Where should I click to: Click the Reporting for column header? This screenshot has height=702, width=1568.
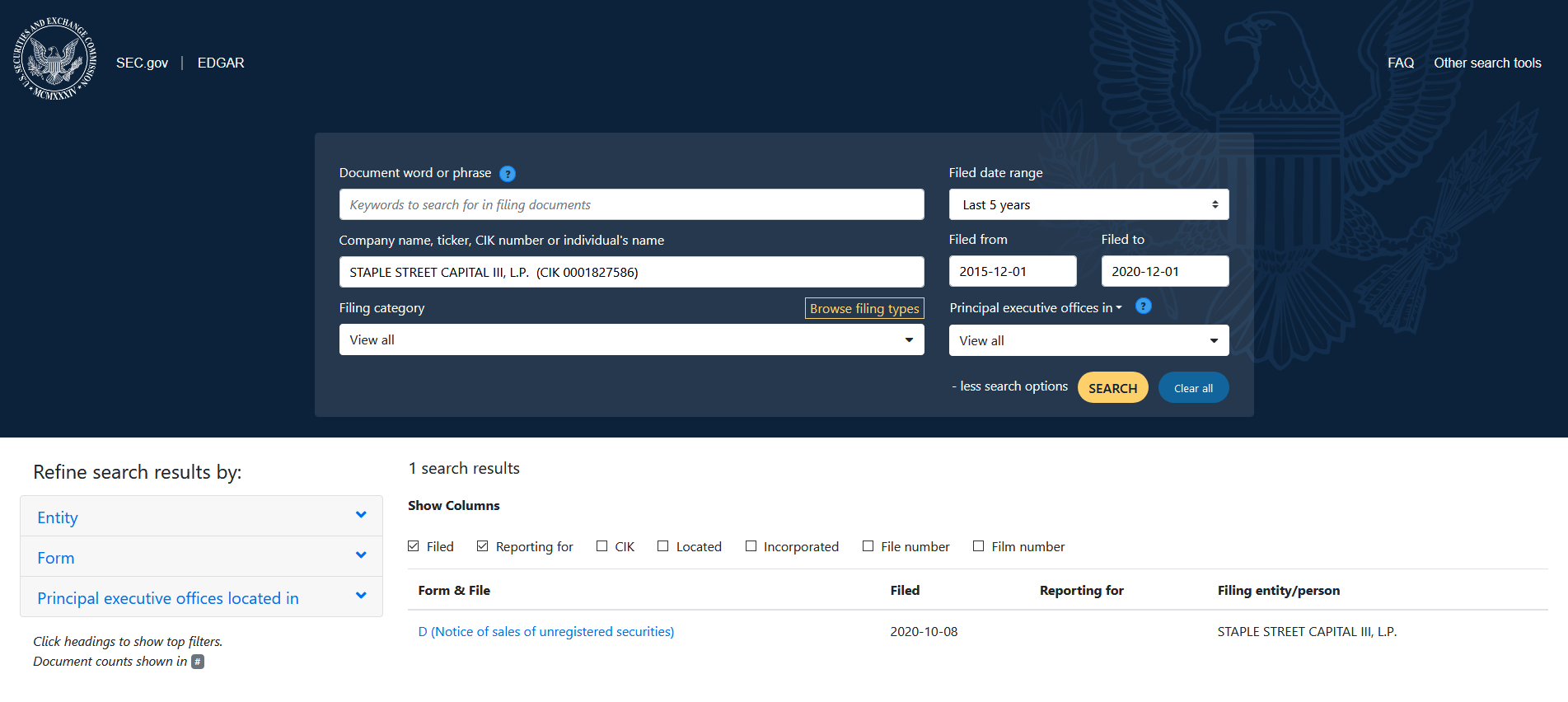pos(1082,590)
